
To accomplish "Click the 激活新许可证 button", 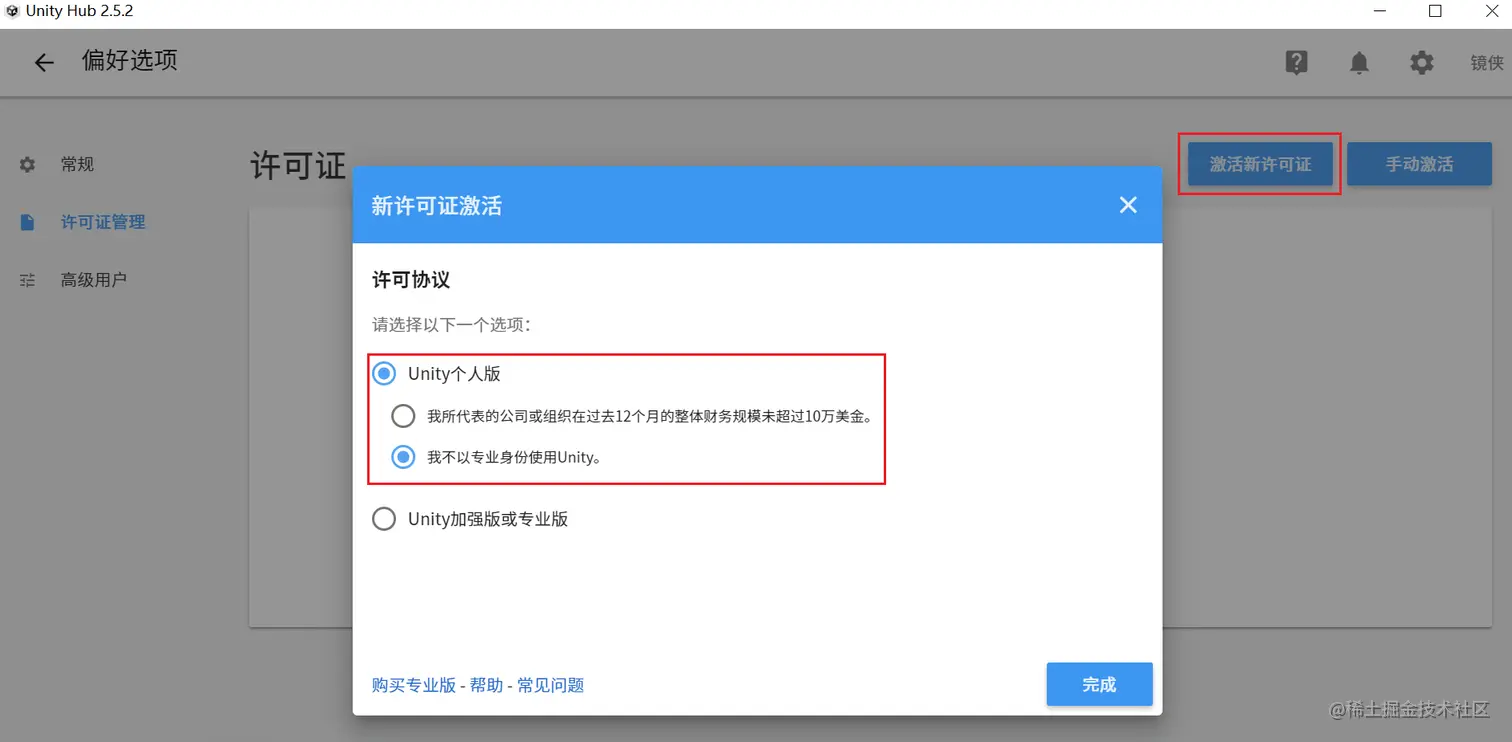I will [1260, 164].
